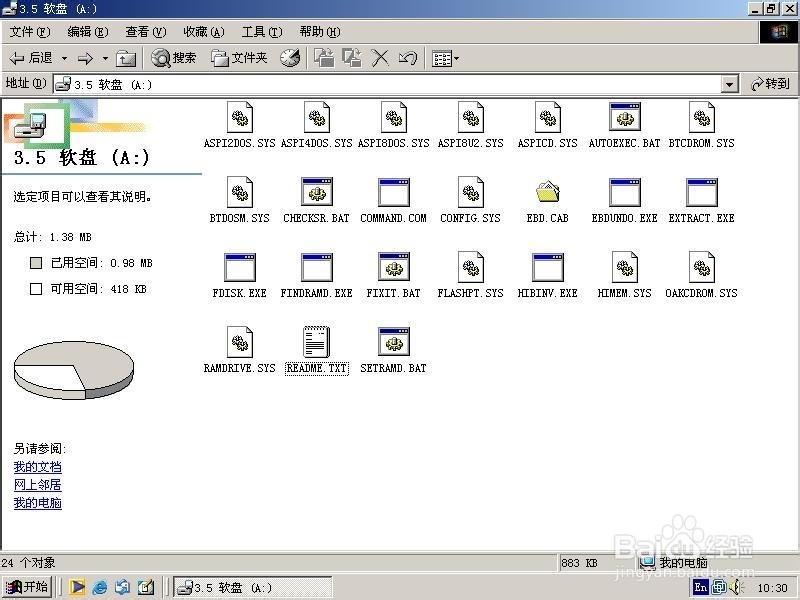
Task: Click the HIBINV.EXE file icon
Action: click(x=547, y=267)
